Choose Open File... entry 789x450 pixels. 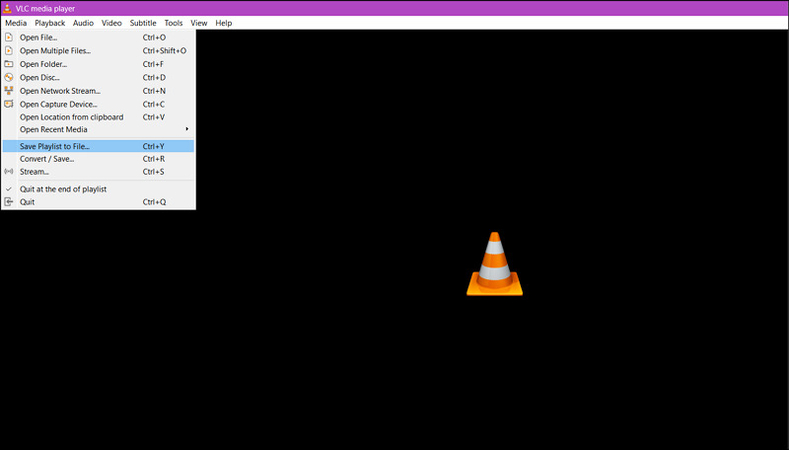tap(98, 37)
